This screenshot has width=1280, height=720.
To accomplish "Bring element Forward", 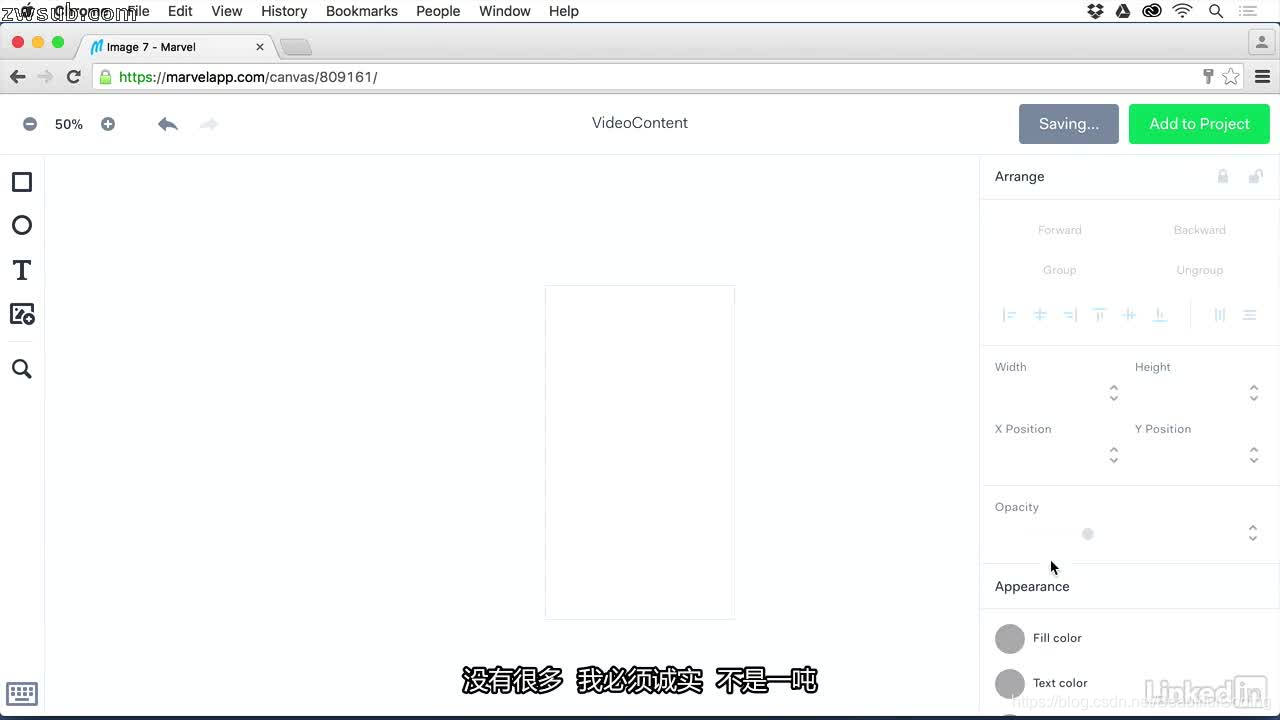I will (x=1060, y=230).
